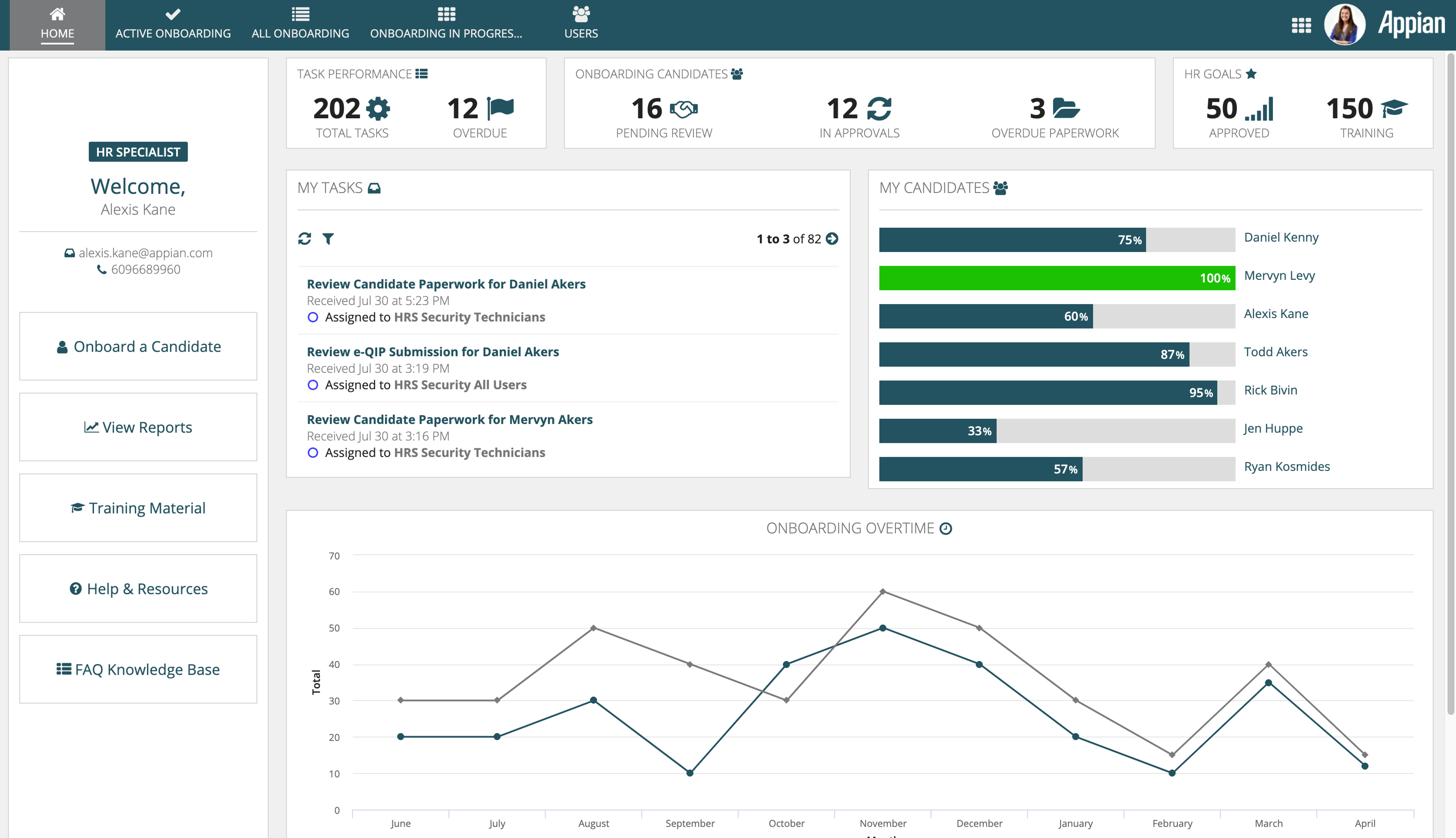
Task: Click candidate name Ryan Kosmides
Action: [1287, 467]
